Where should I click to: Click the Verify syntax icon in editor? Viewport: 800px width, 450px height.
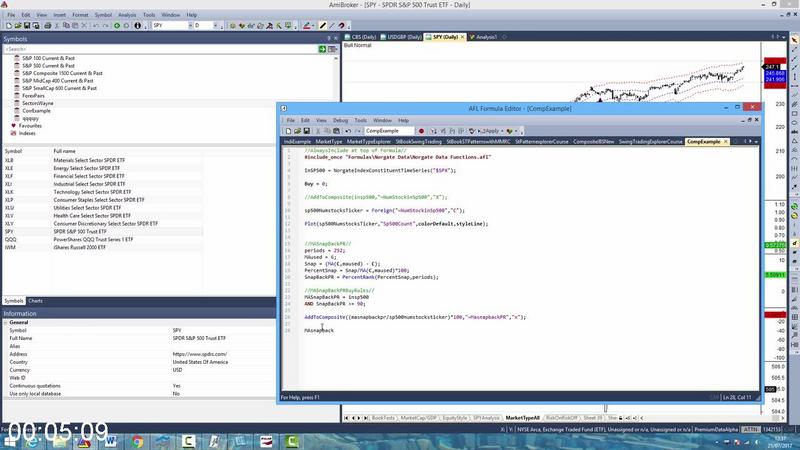(472, 131)
